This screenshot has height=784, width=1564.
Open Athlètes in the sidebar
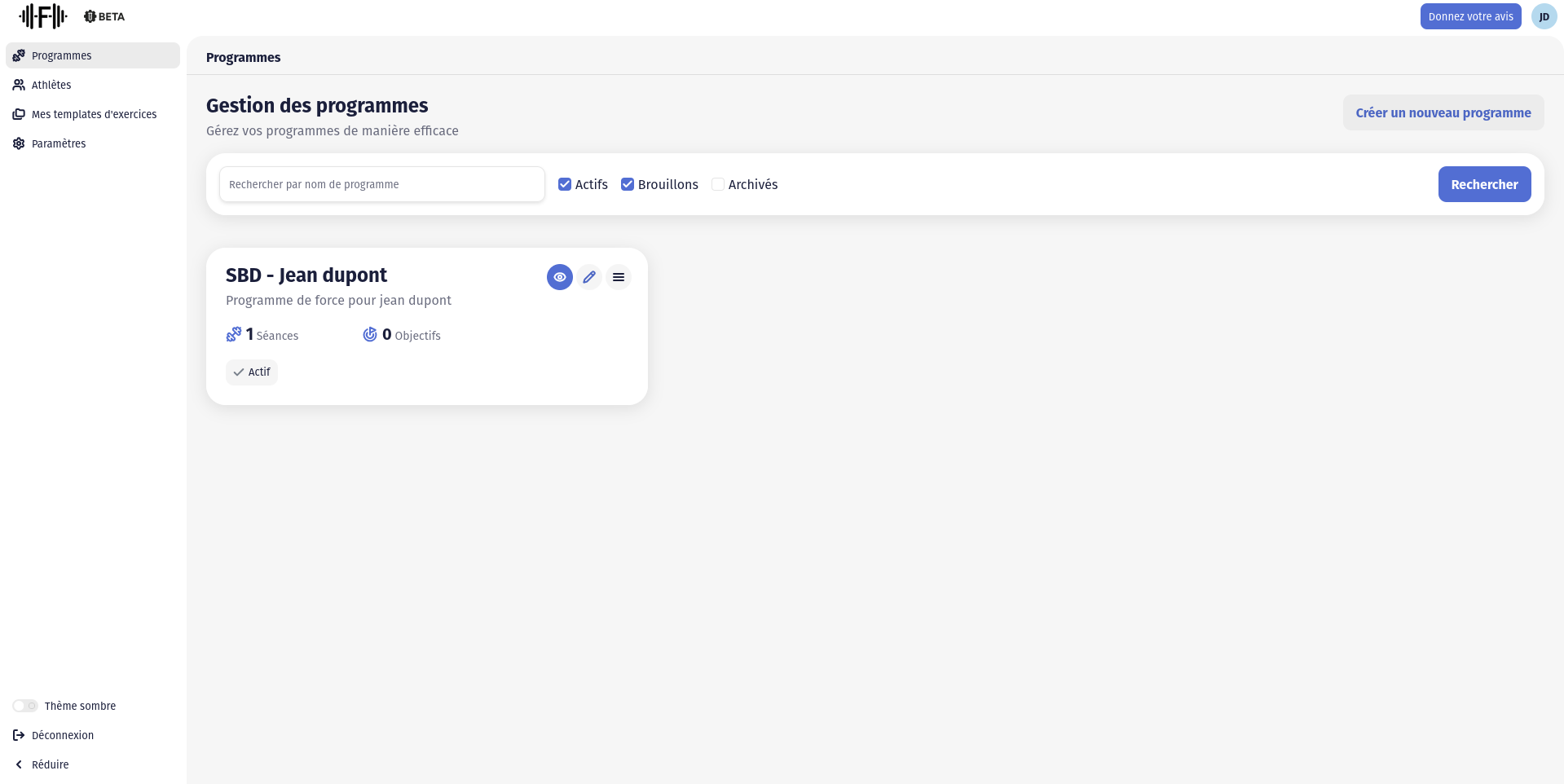coord(51,85)
